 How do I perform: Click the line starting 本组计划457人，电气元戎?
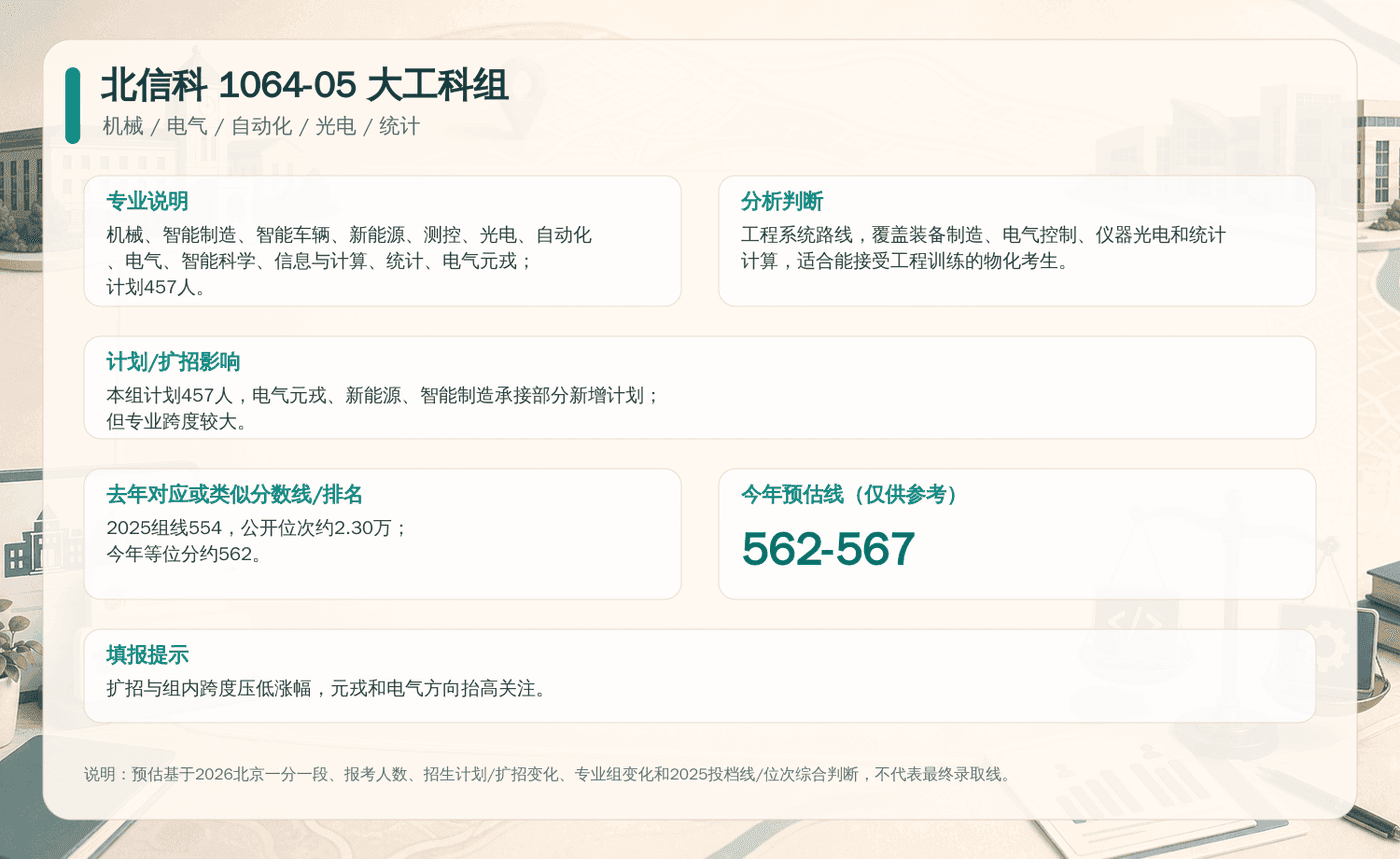383,395
